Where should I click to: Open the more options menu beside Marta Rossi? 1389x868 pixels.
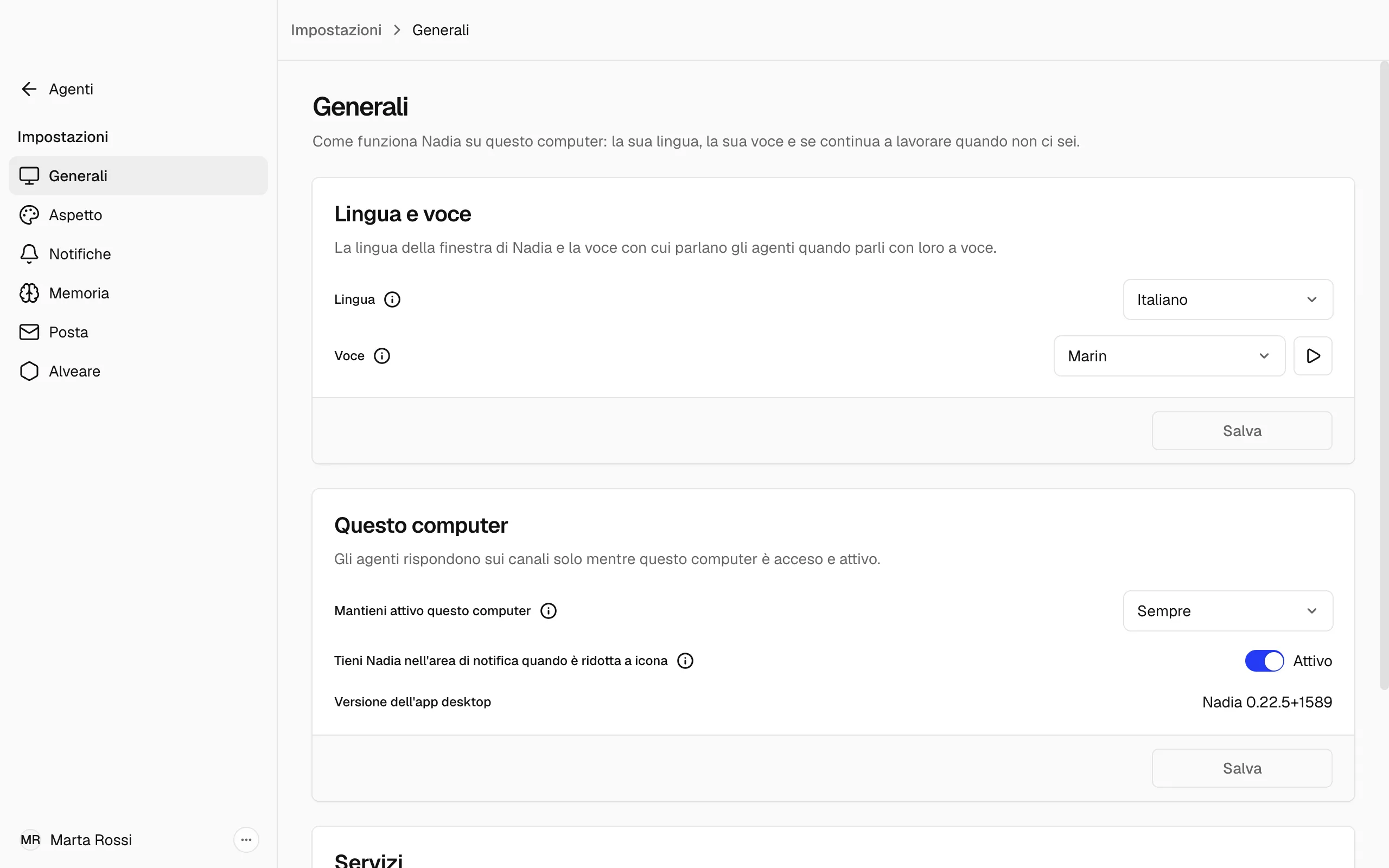246,840
